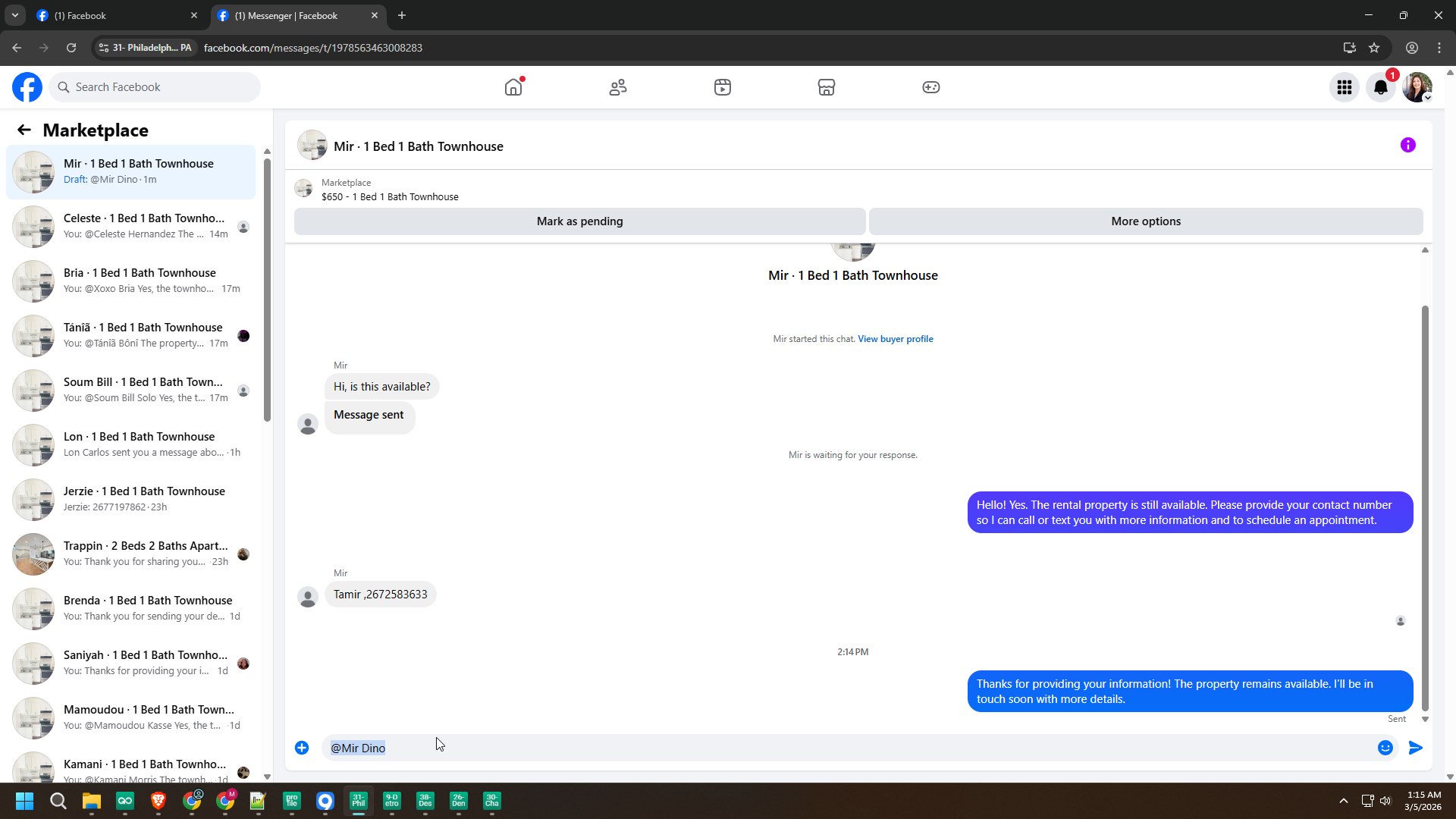Open a new browser tab
1456x819 pixels.
pos(402,15)
